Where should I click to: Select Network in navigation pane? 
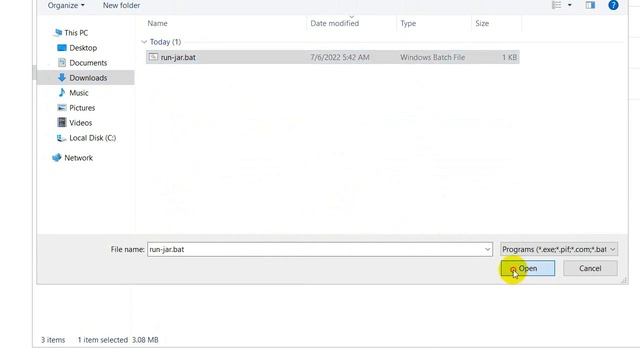[78, 158]
